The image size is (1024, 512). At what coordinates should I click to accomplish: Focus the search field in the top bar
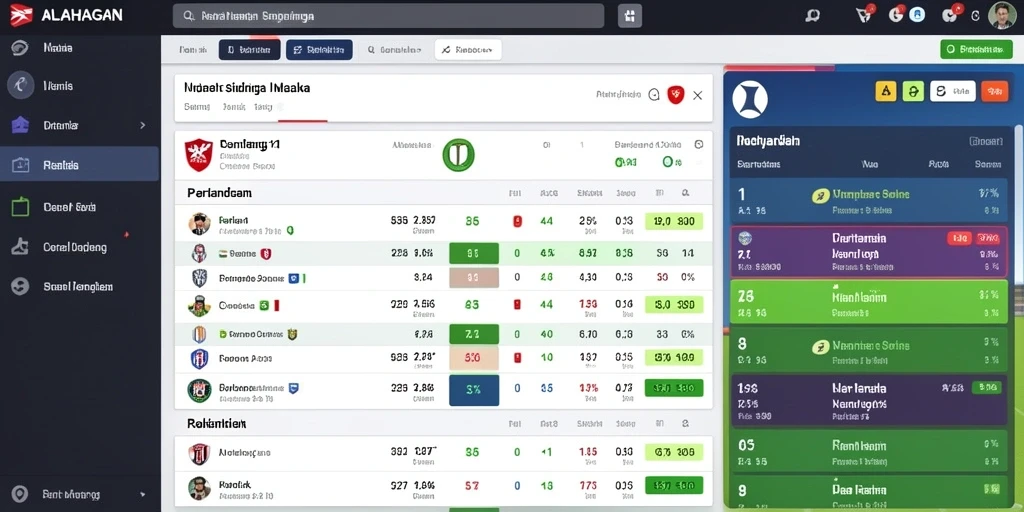(x=388, y=16)
